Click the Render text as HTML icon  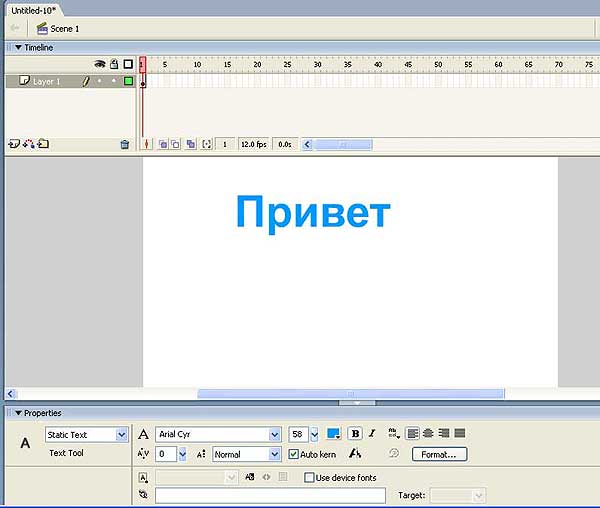tap(266, 477)
